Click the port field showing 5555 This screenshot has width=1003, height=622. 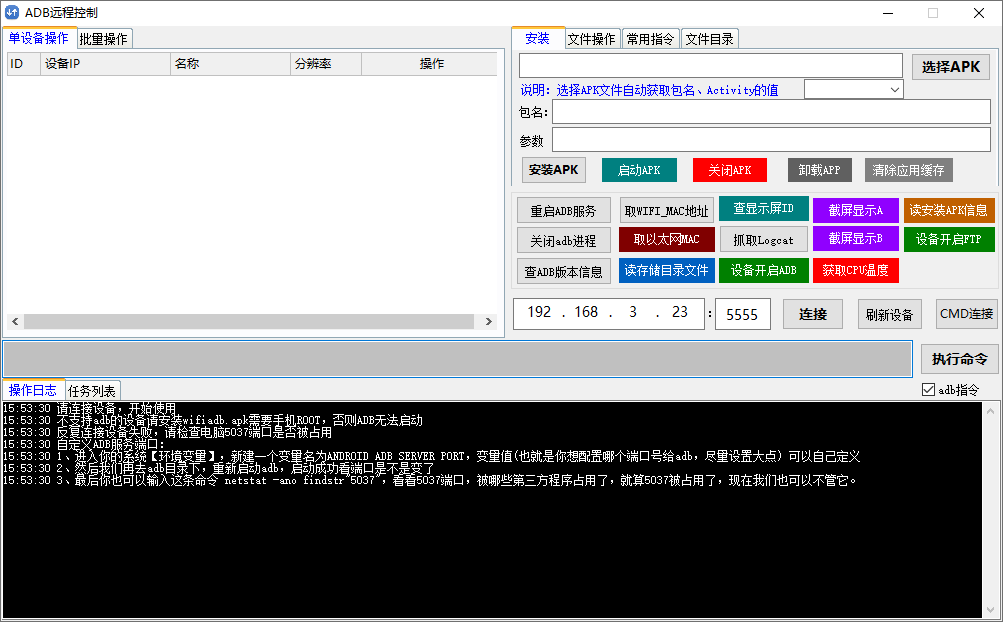point(742,314)
